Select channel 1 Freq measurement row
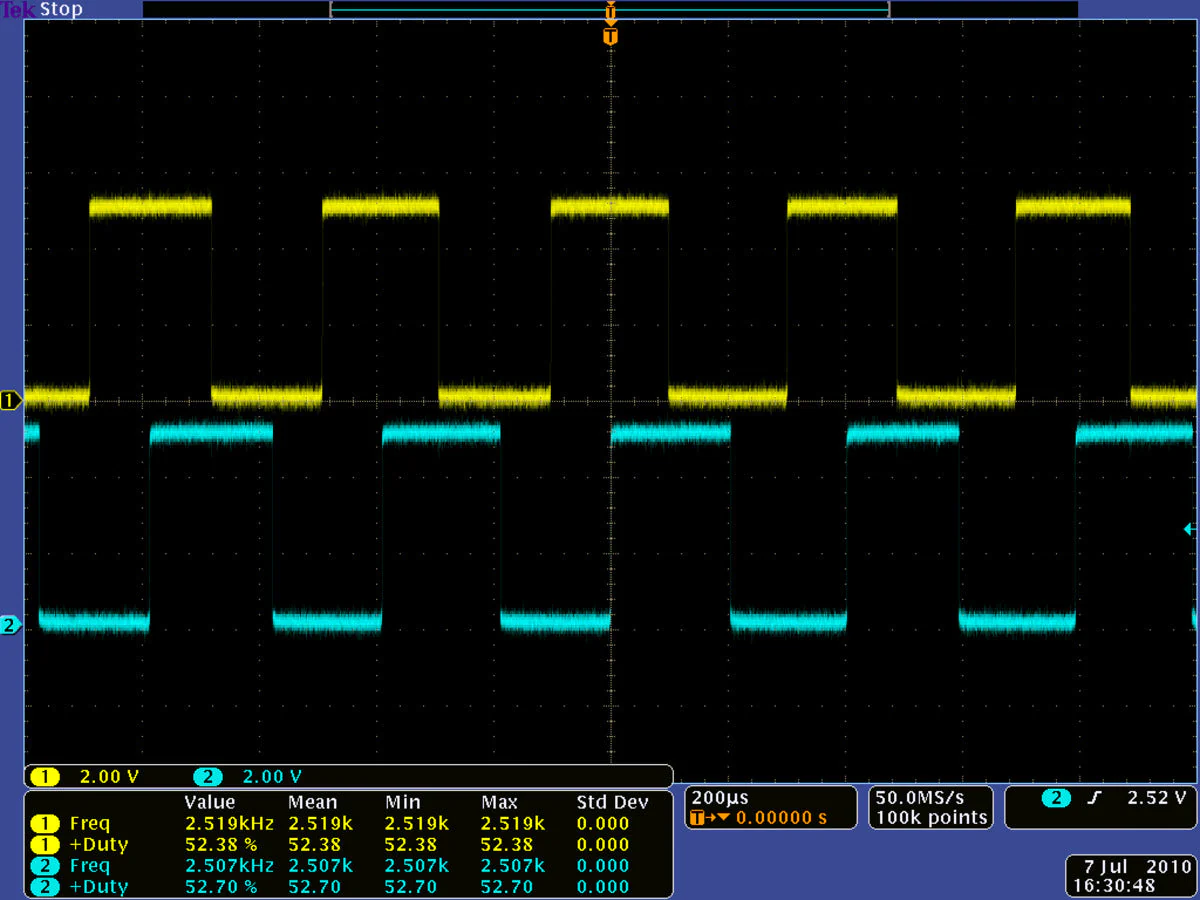The image size is (1200, 900). pos(90,824)
